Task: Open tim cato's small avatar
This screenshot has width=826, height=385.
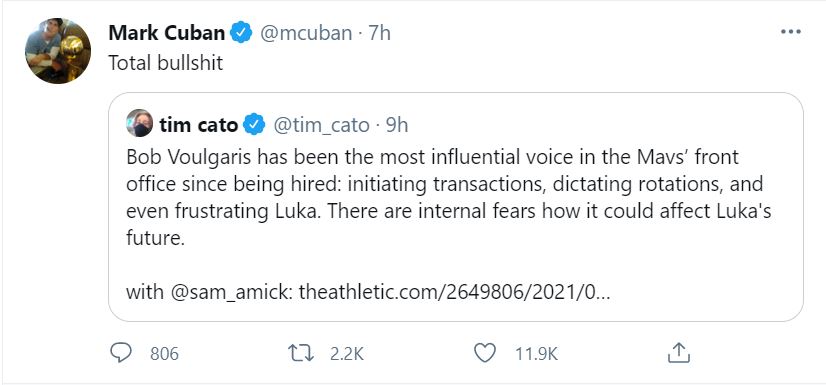Action: (x=140, y=123)
